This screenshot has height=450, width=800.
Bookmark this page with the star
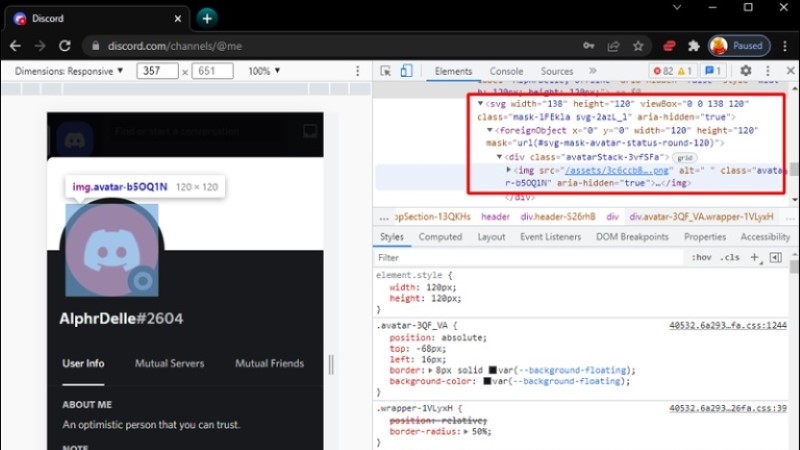(638, 46)
